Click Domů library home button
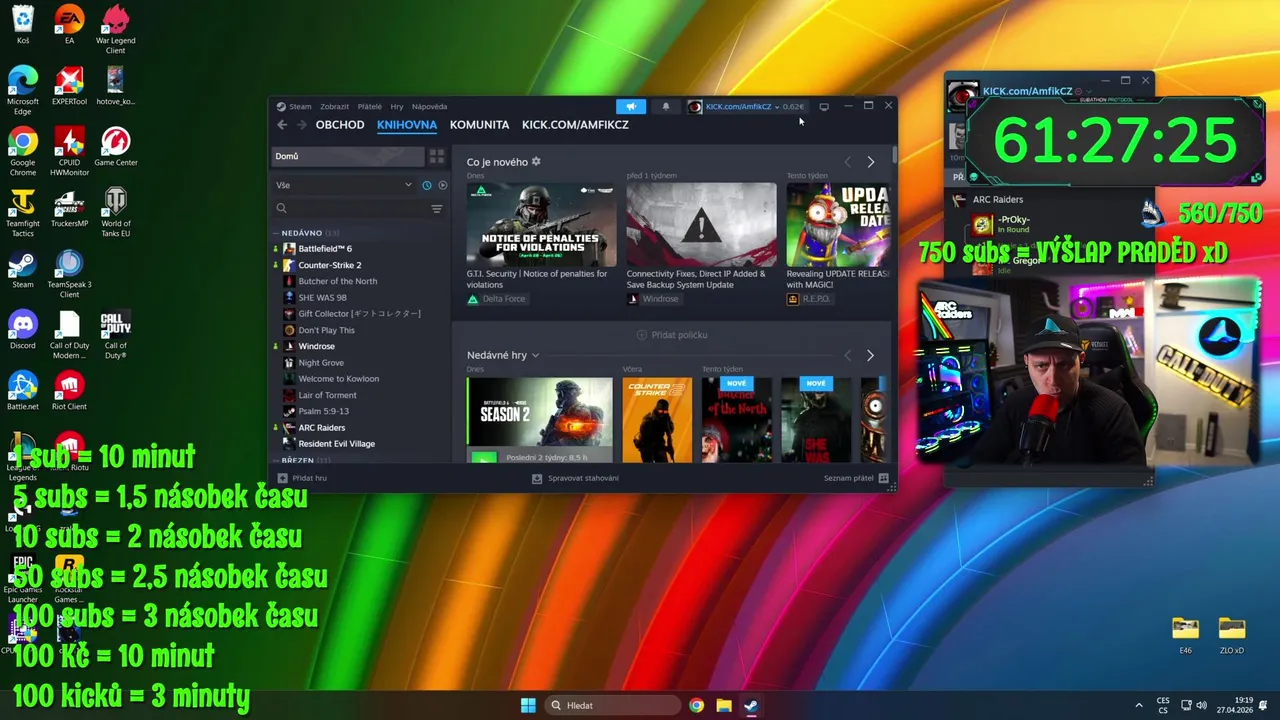The height and width of the screenshot is (720, 1280). (348, 156)
